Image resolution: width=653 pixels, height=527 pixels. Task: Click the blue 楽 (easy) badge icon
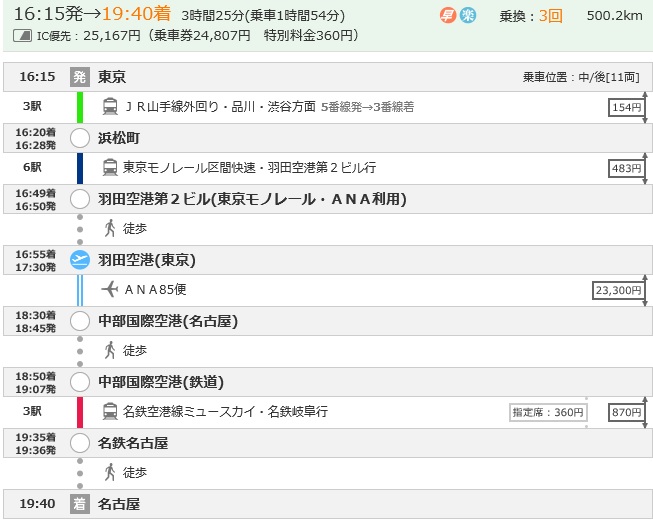[x=468, y=16]
